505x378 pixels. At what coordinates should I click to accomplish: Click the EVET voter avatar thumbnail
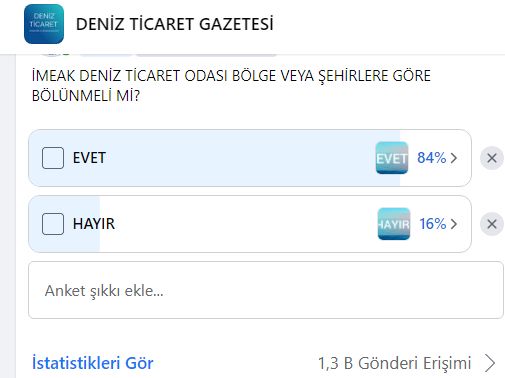[x=392, y=158]
